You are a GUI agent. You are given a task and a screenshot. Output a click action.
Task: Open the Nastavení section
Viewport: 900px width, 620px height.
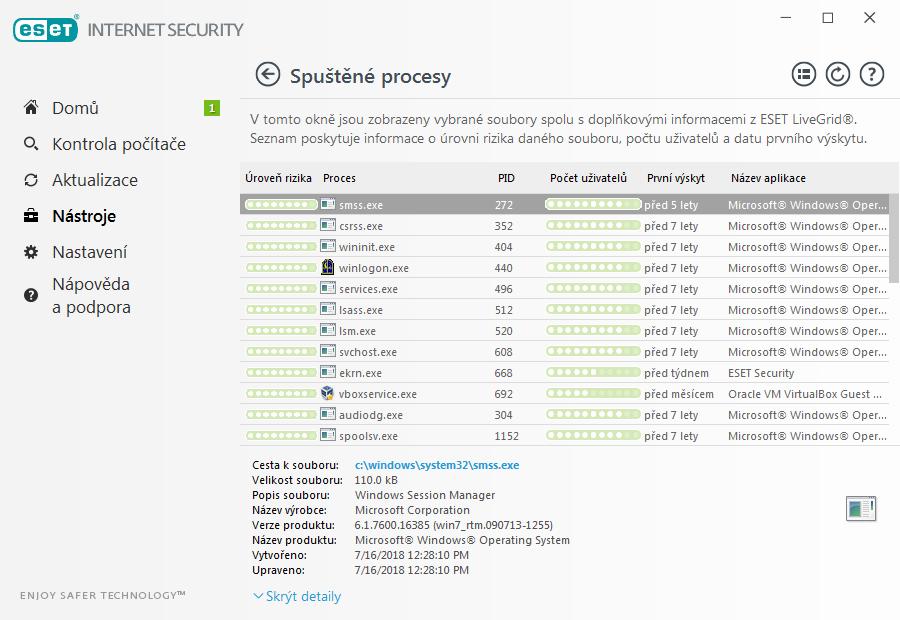coord(90,253)
